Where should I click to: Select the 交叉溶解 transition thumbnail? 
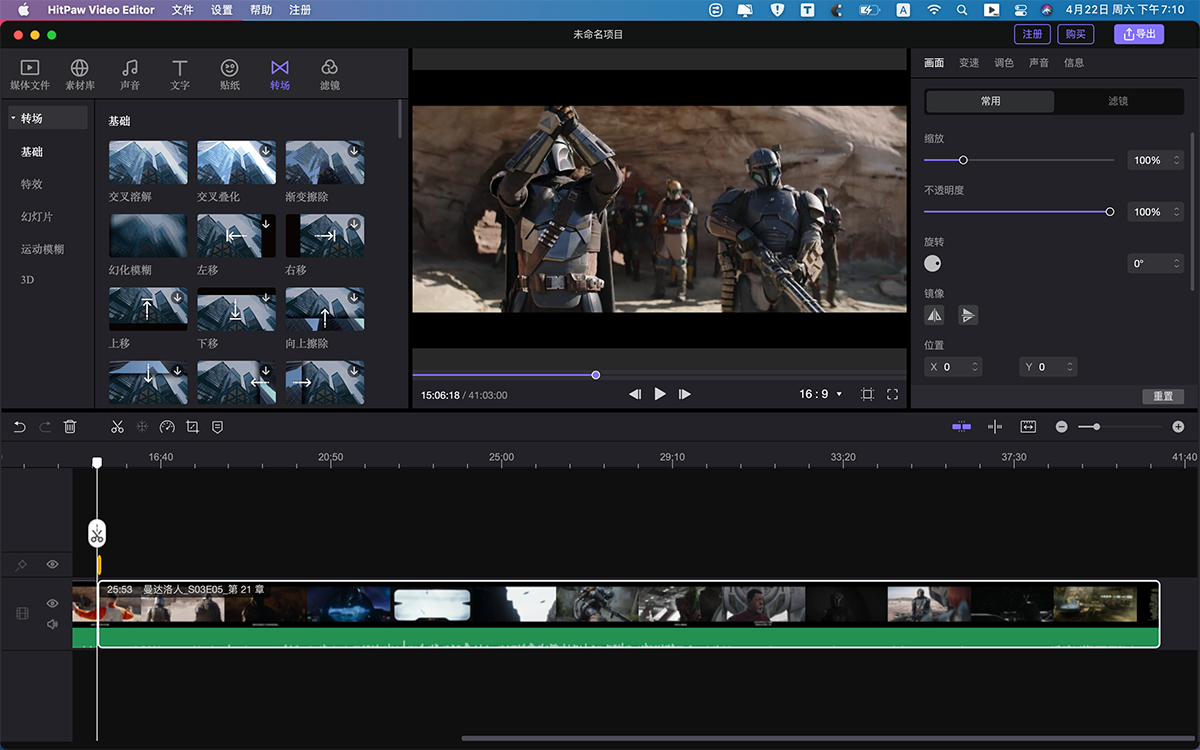148,162
